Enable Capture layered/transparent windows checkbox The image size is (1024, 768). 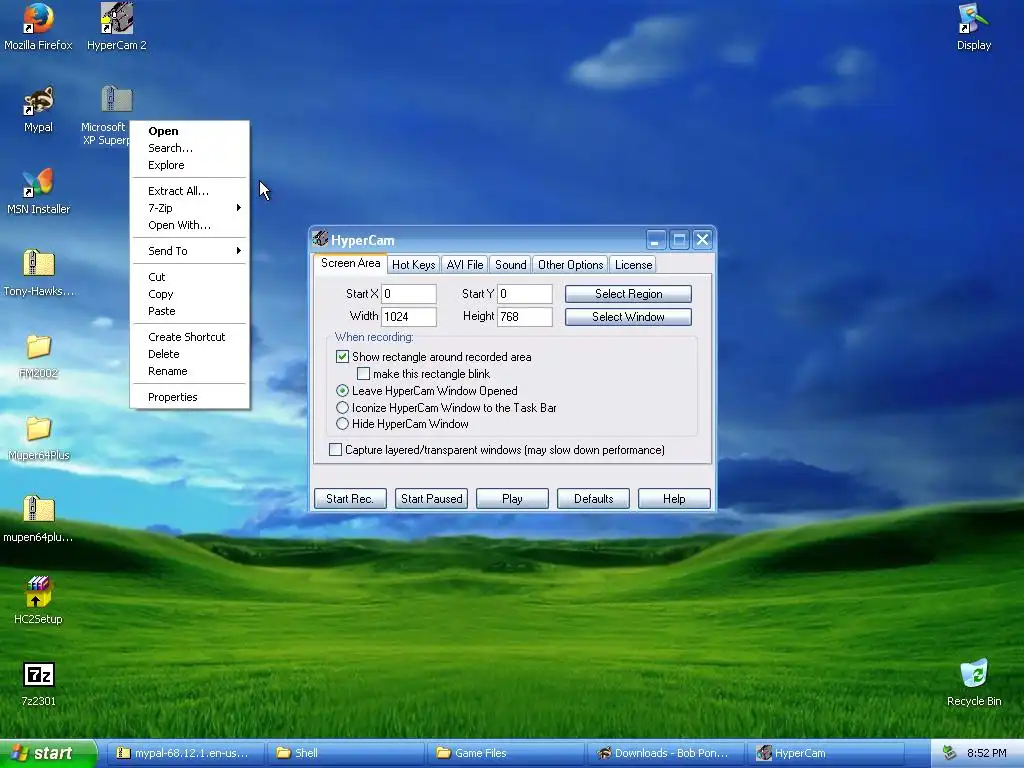coord(335,450)
